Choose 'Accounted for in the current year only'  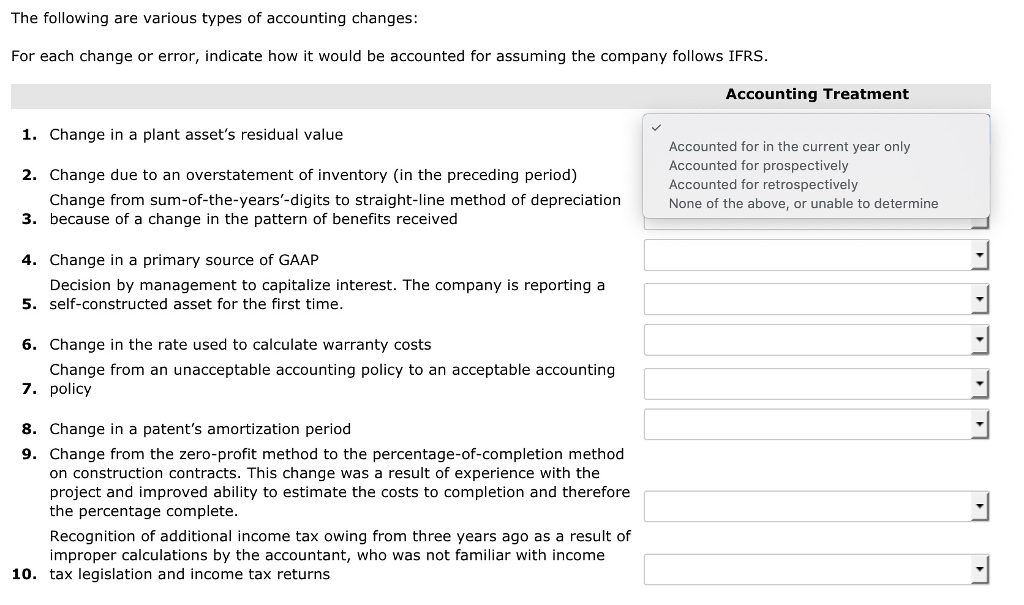click(788, 146)
